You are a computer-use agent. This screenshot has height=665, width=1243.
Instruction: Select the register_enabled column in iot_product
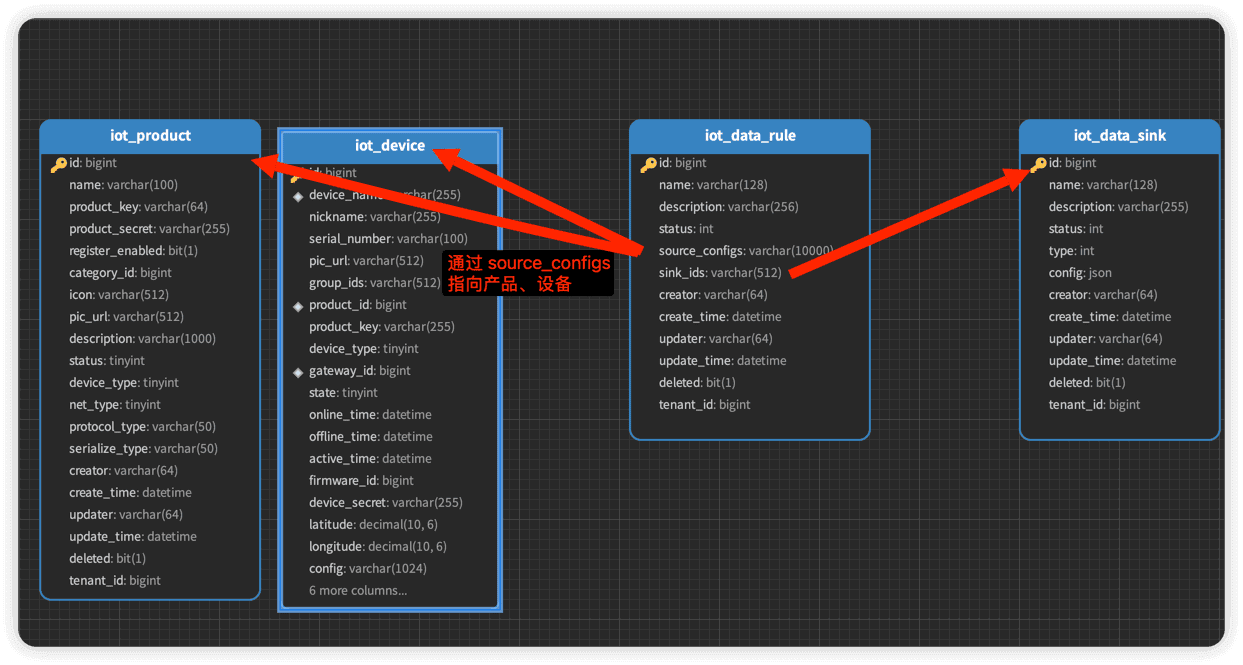point(133,251)
